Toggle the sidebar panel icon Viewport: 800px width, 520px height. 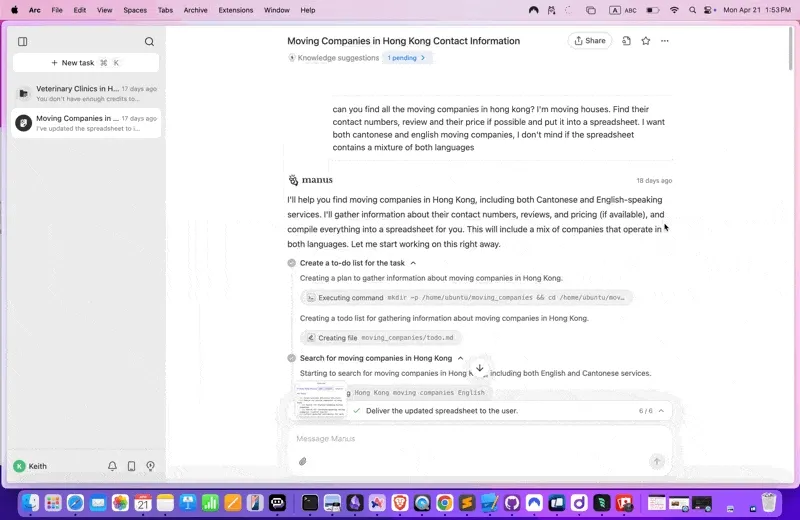point(23,42)
